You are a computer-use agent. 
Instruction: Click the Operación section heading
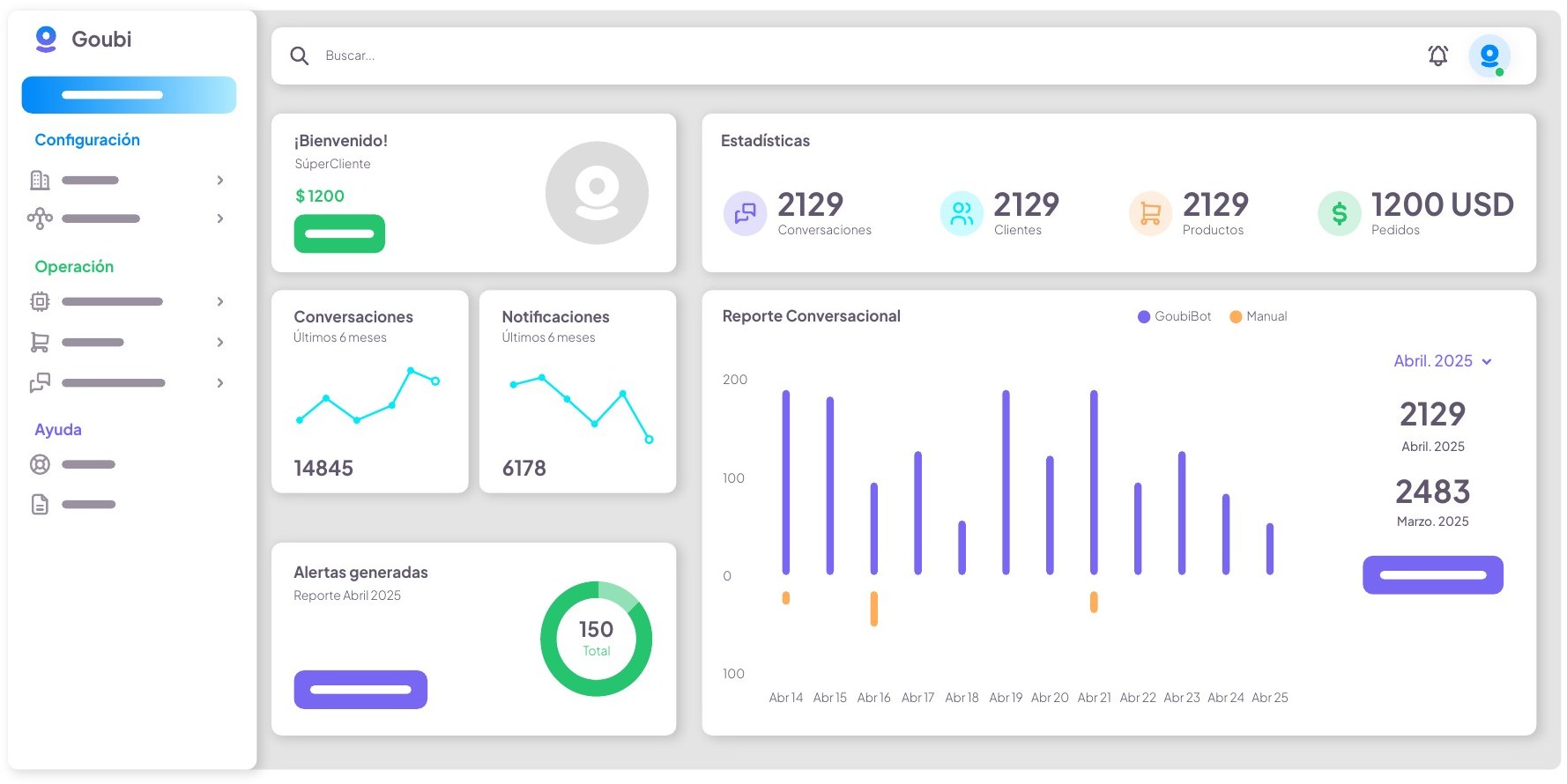pos(74,266)
